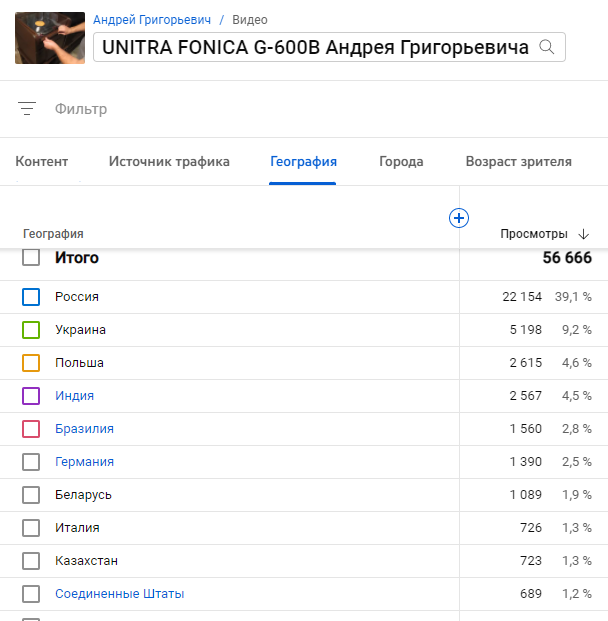Toggle sort order with Просмотры arrow icon
608x621 pixels.
coord(583,234)
